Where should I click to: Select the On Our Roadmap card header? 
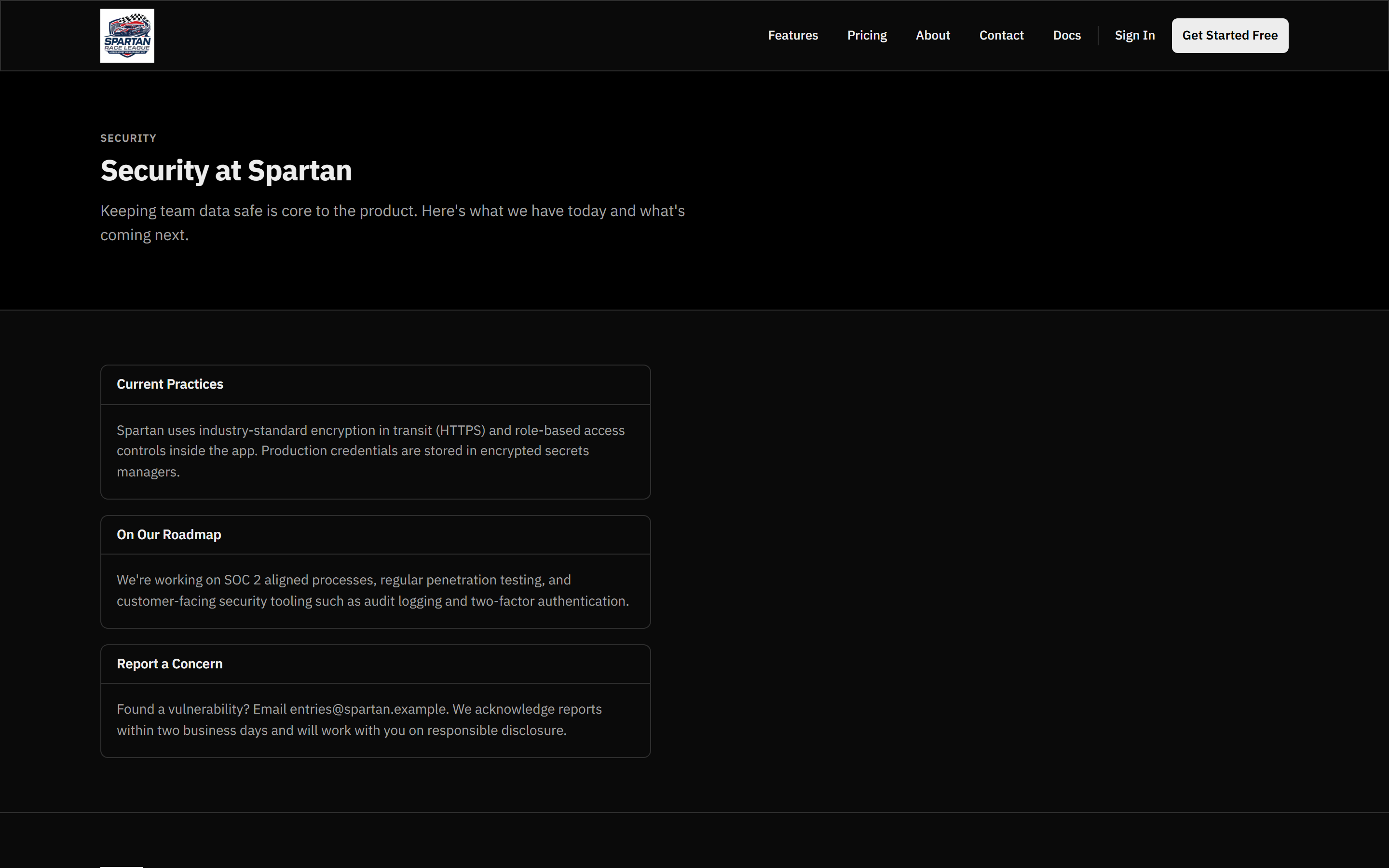(375, 535)
